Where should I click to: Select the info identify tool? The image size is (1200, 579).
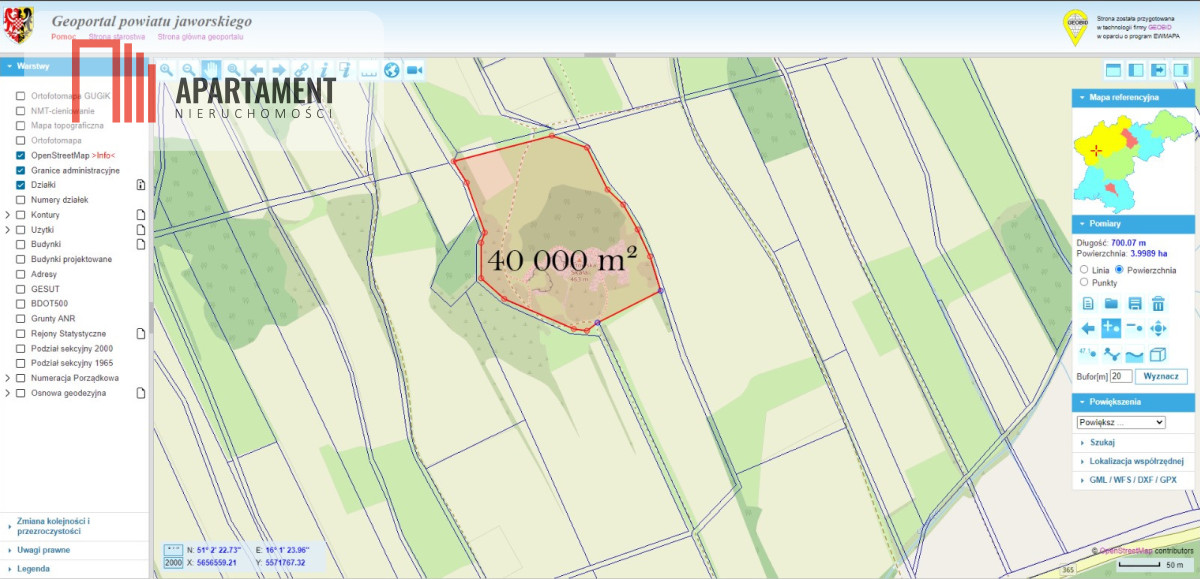pyautogui.click(x=323, y=70)
